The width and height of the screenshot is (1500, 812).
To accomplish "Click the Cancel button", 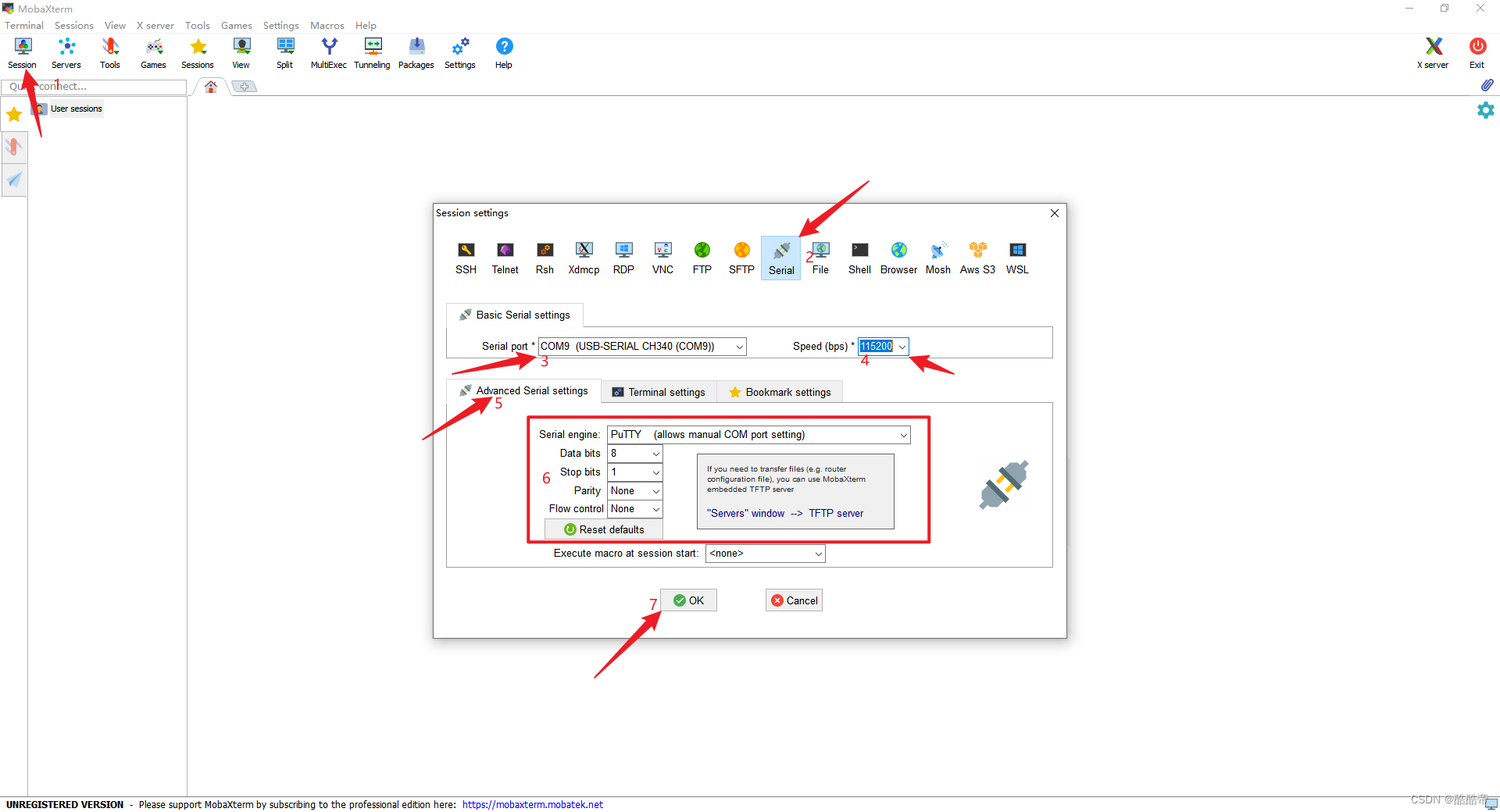I will [795, 600].
